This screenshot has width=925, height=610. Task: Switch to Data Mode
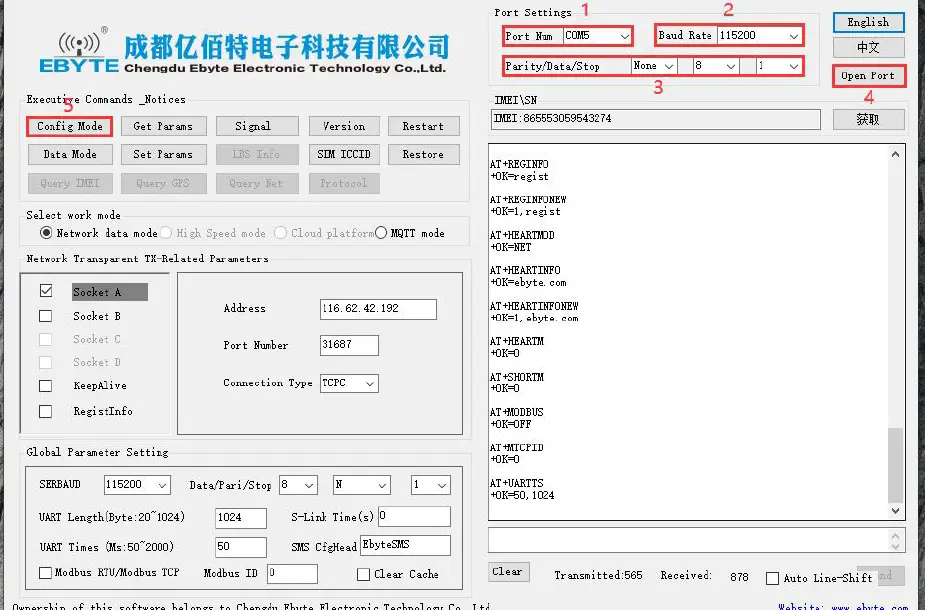pyautogui.click(x=70, y=155)
